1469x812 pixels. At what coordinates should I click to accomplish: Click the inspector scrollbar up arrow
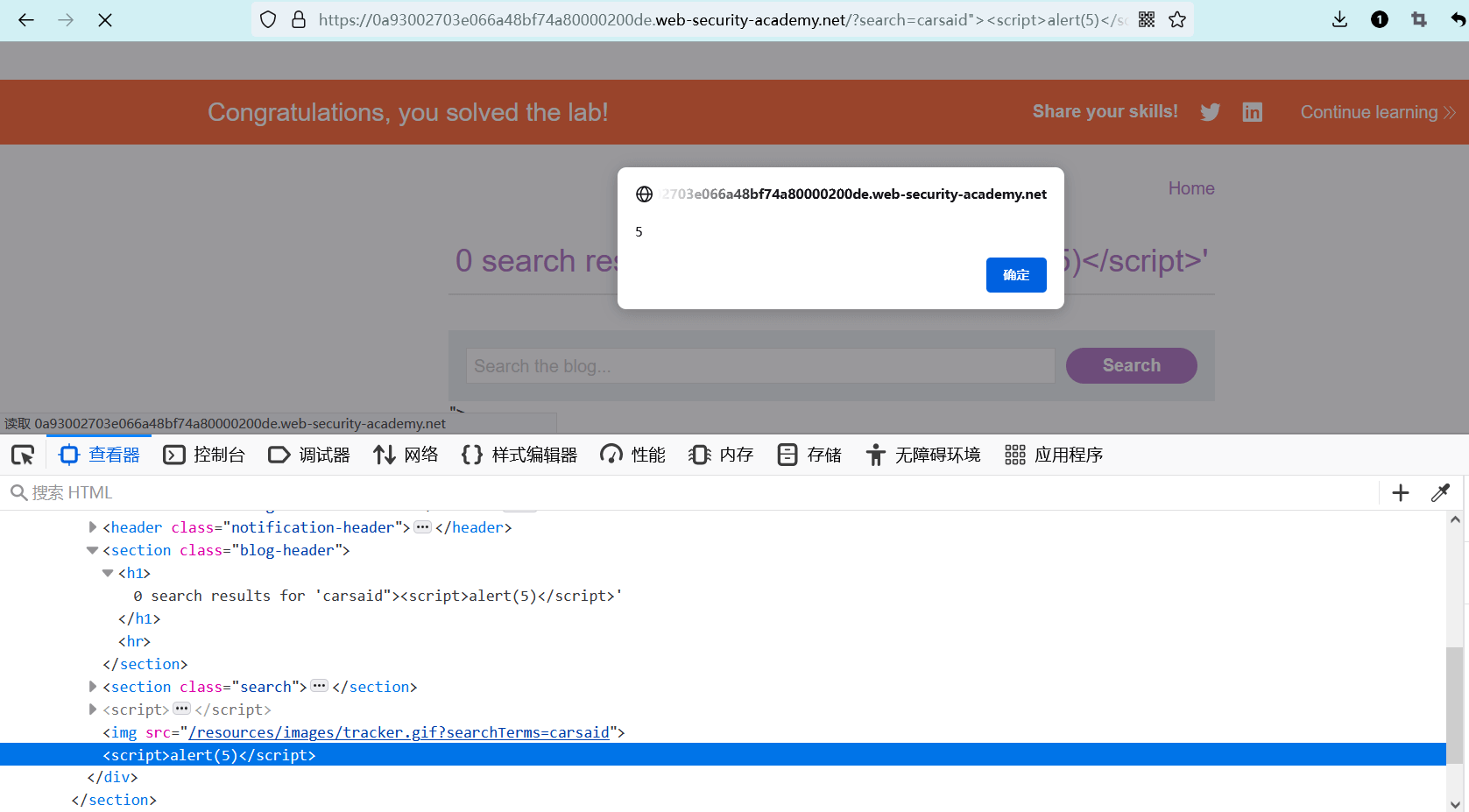pyautogui.click(x=1455, y=519)
